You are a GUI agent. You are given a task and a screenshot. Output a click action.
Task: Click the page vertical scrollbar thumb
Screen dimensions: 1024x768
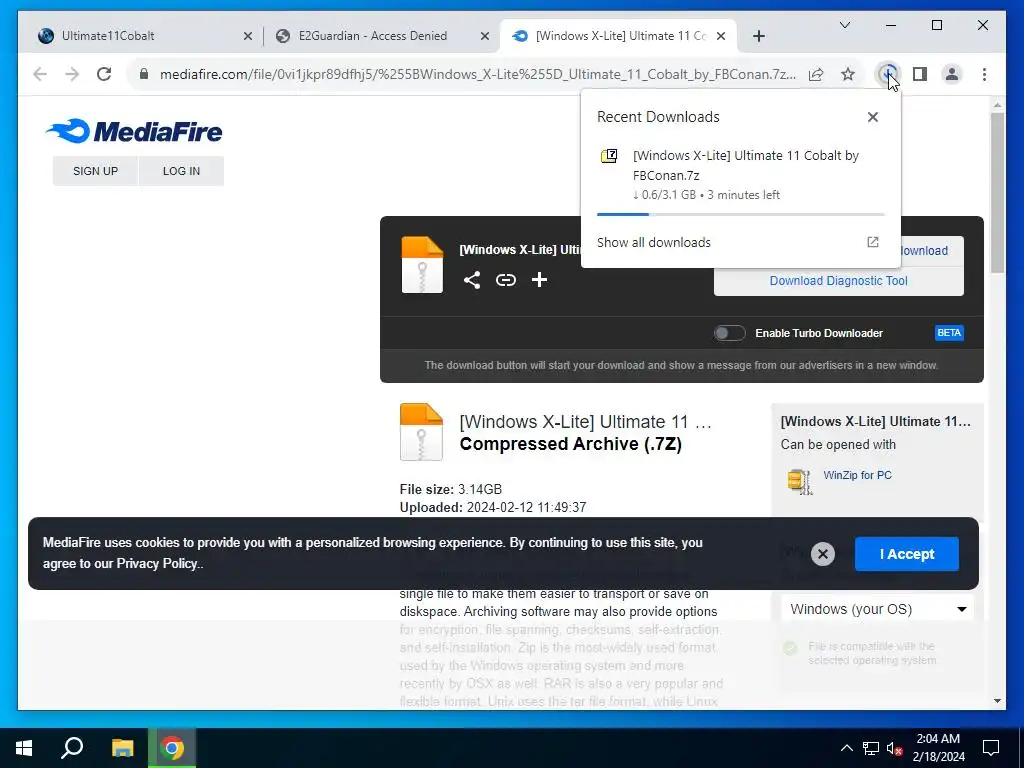tap(997, 193)
